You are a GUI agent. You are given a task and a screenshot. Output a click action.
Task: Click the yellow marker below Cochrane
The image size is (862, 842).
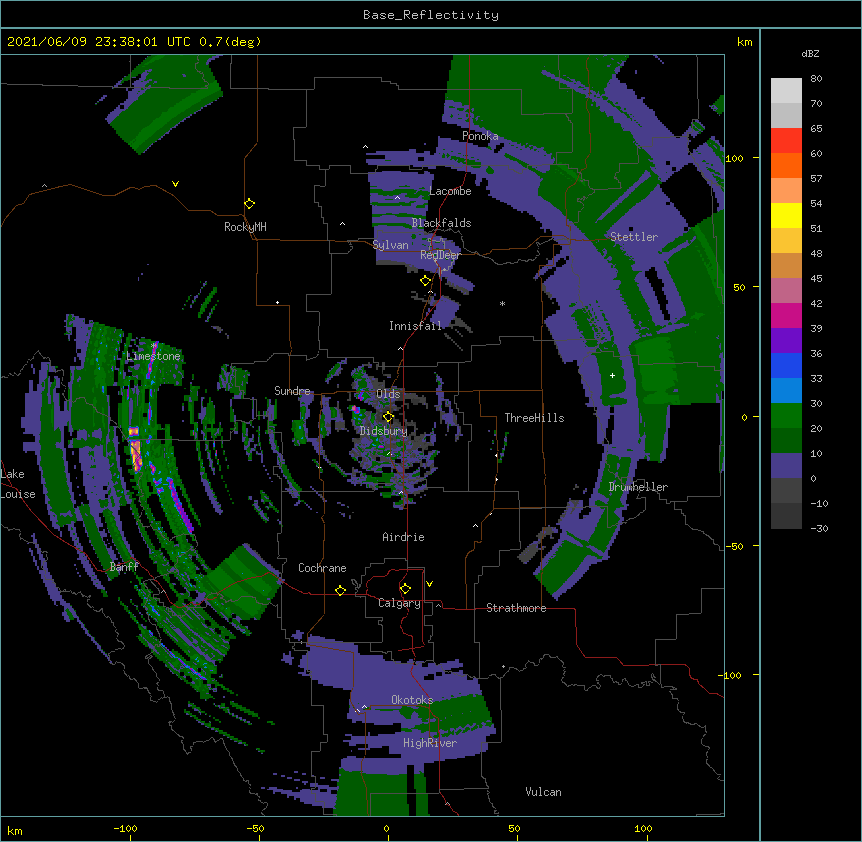pos(340,590)
